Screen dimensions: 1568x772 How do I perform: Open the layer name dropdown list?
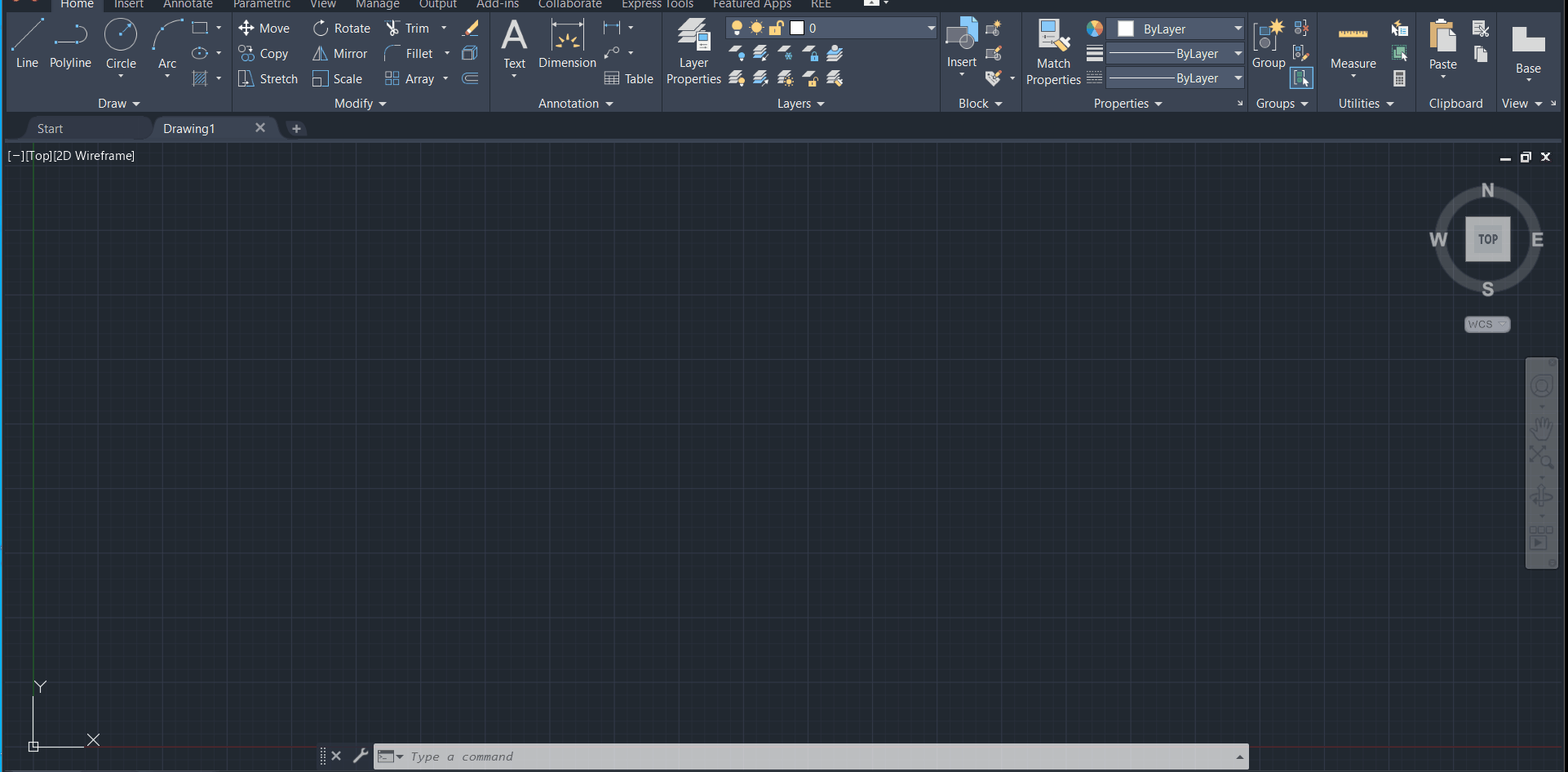[931, 29]
